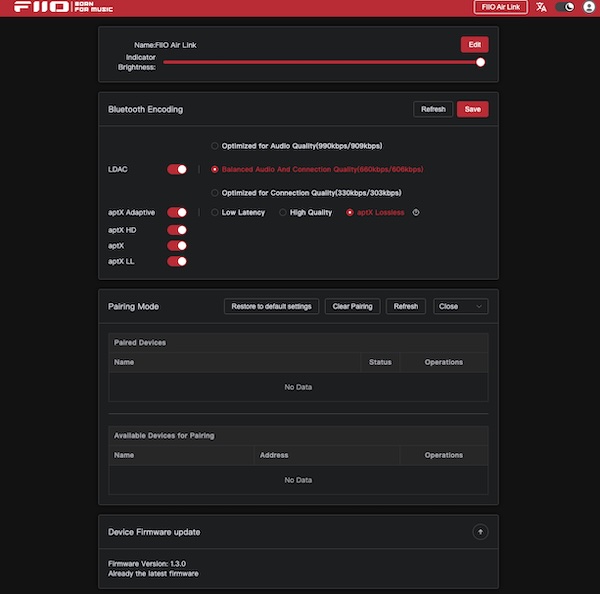Toggle the aptX HD switch
The image size is (600, 594).
[177, 229]
